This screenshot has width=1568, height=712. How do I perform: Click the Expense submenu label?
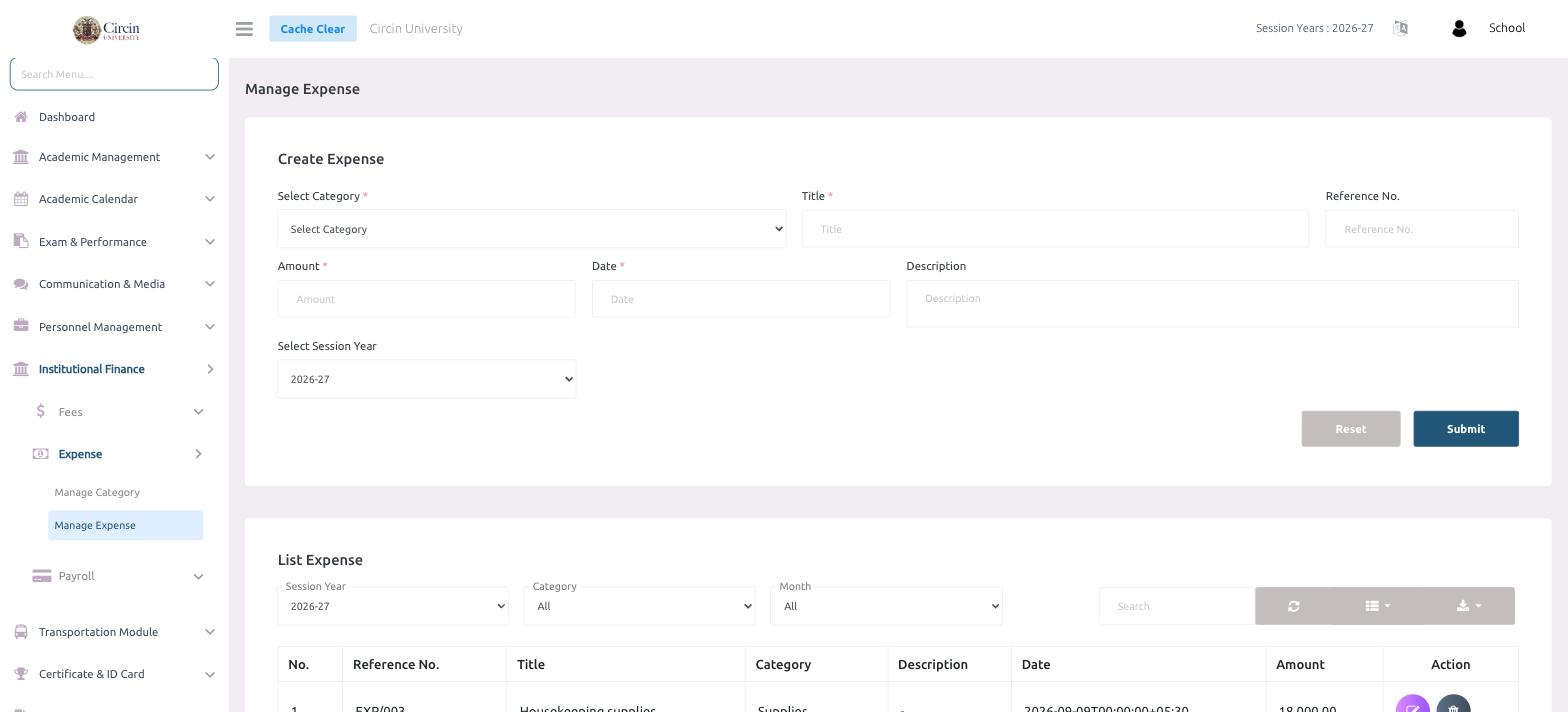(x=80, y=454)
